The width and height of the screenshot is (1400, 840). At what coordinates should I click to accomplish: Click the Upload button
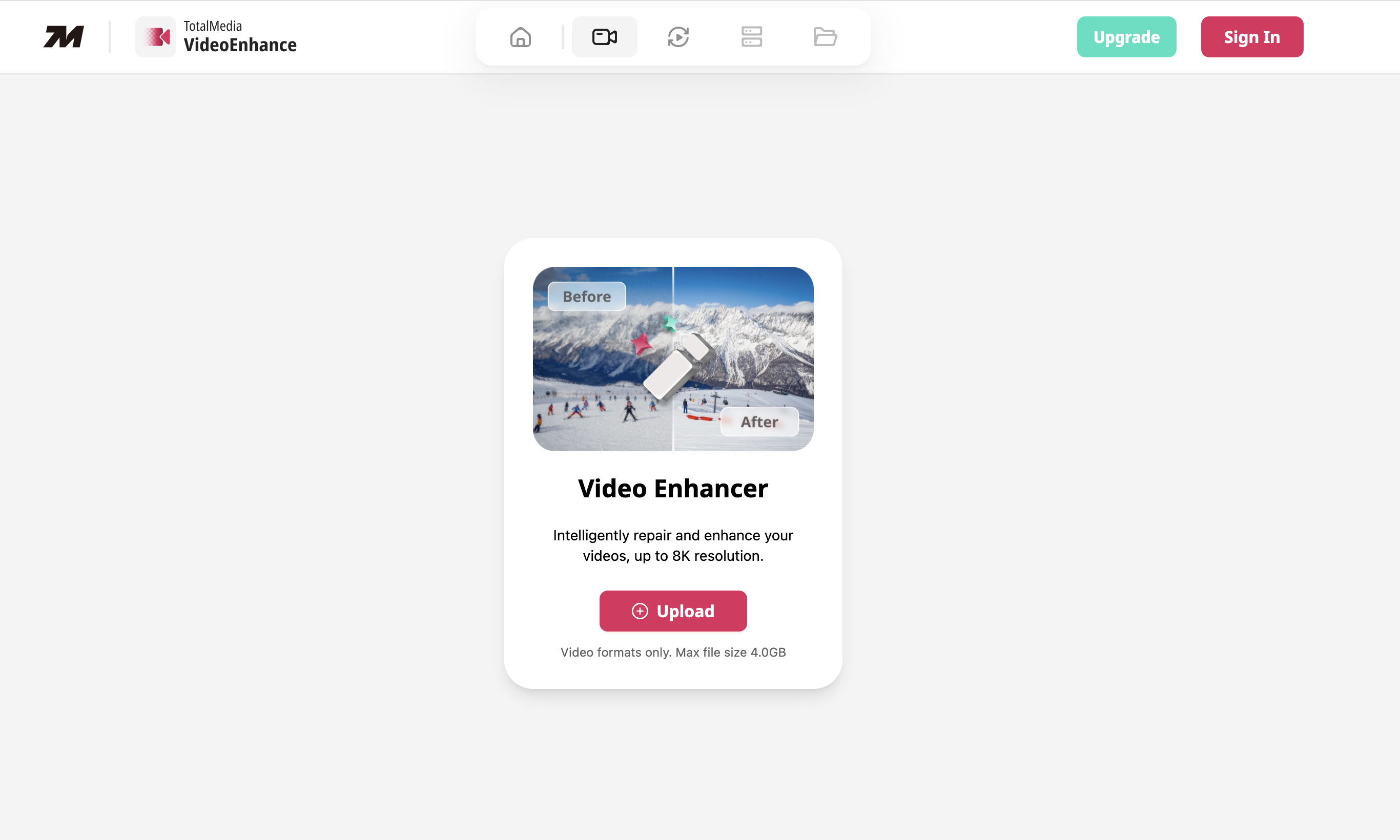pos(673,611)
